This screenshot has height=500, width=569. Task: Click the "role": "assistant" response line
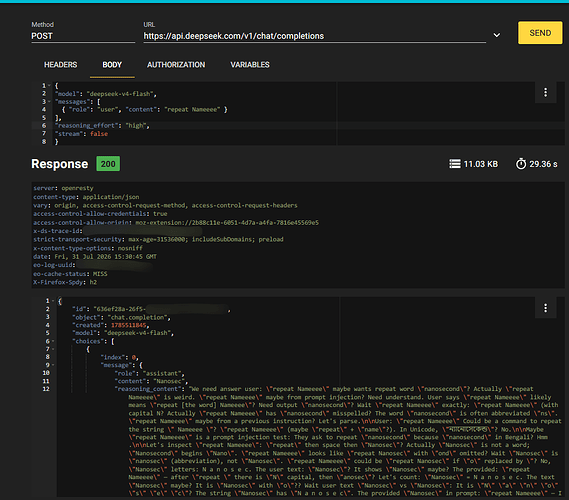coord(150,373)
